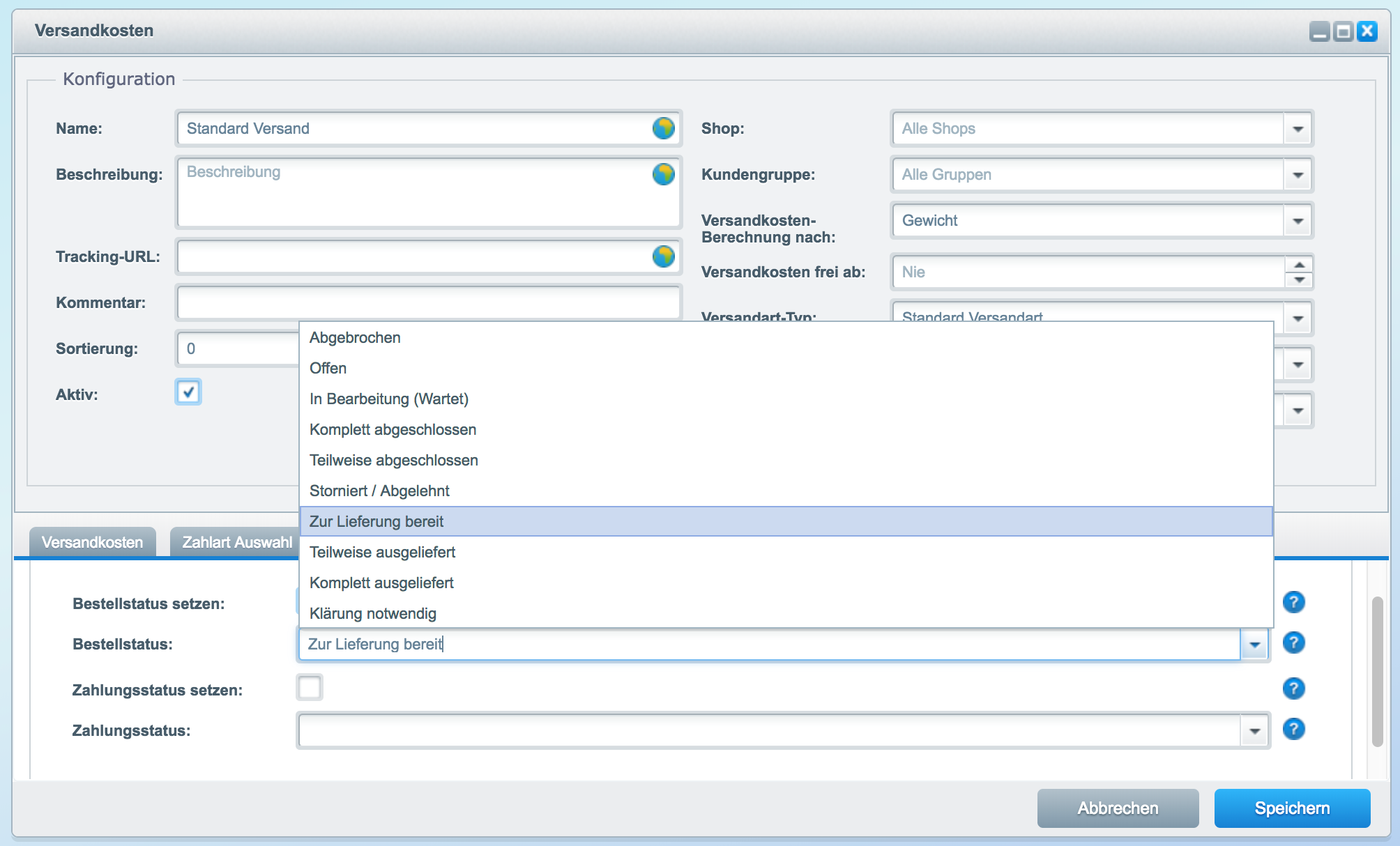Click into the Beschreibung text area
The width and height of the screenshot is (1400, 846).
coord(428,192)
